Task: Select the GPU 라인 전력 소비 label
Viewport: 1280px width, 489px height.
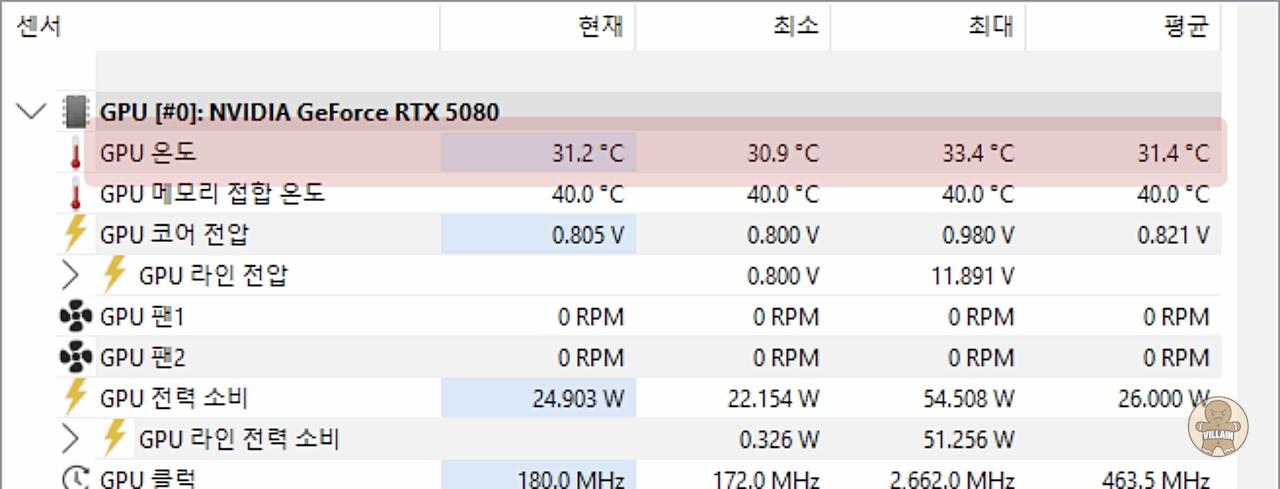Action: (239, 438)
